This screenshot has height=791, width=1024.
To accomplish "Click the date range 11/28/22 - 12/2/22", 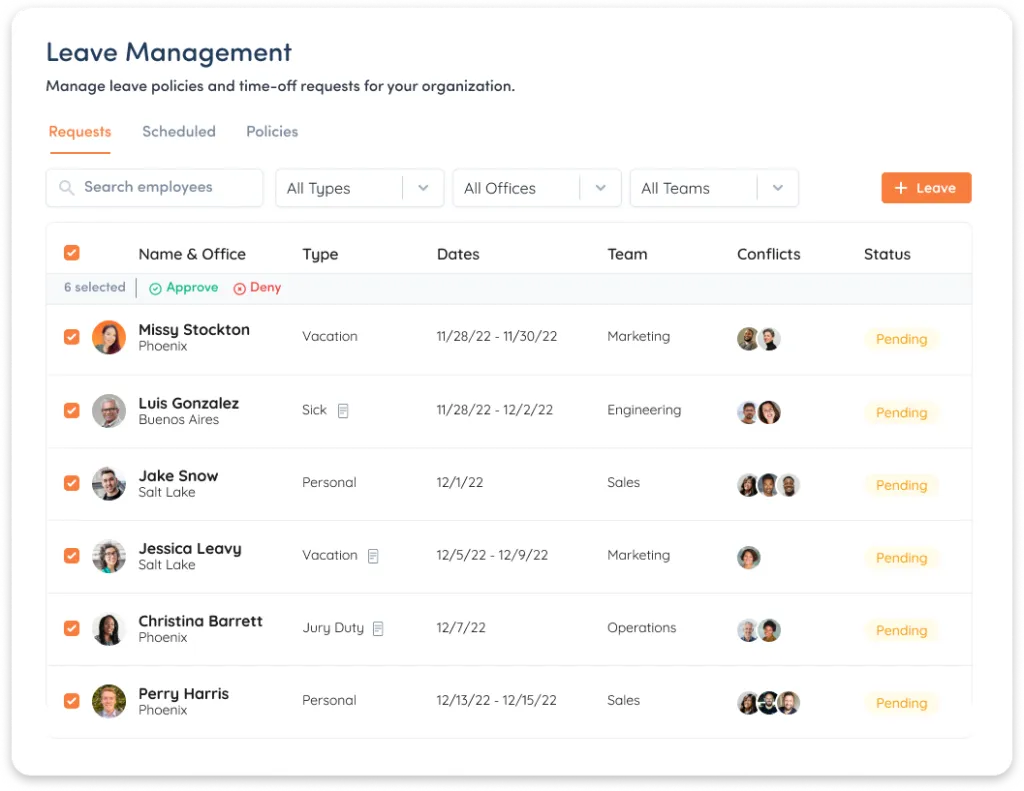I will point(494,410).
